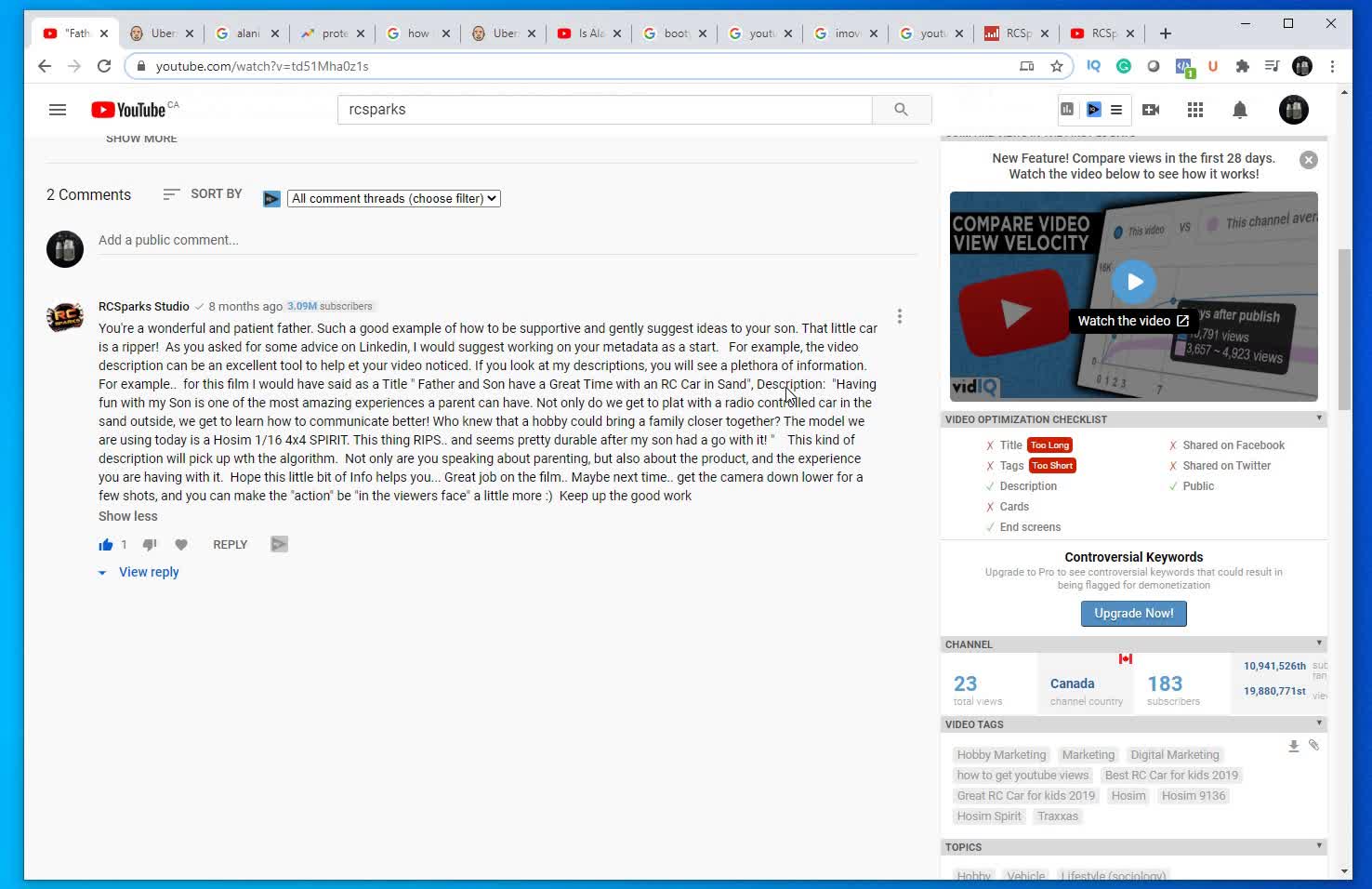Open the YouTube hamburger guide menu
Viewport: 1372px width, 889px height.
[58, 110]
